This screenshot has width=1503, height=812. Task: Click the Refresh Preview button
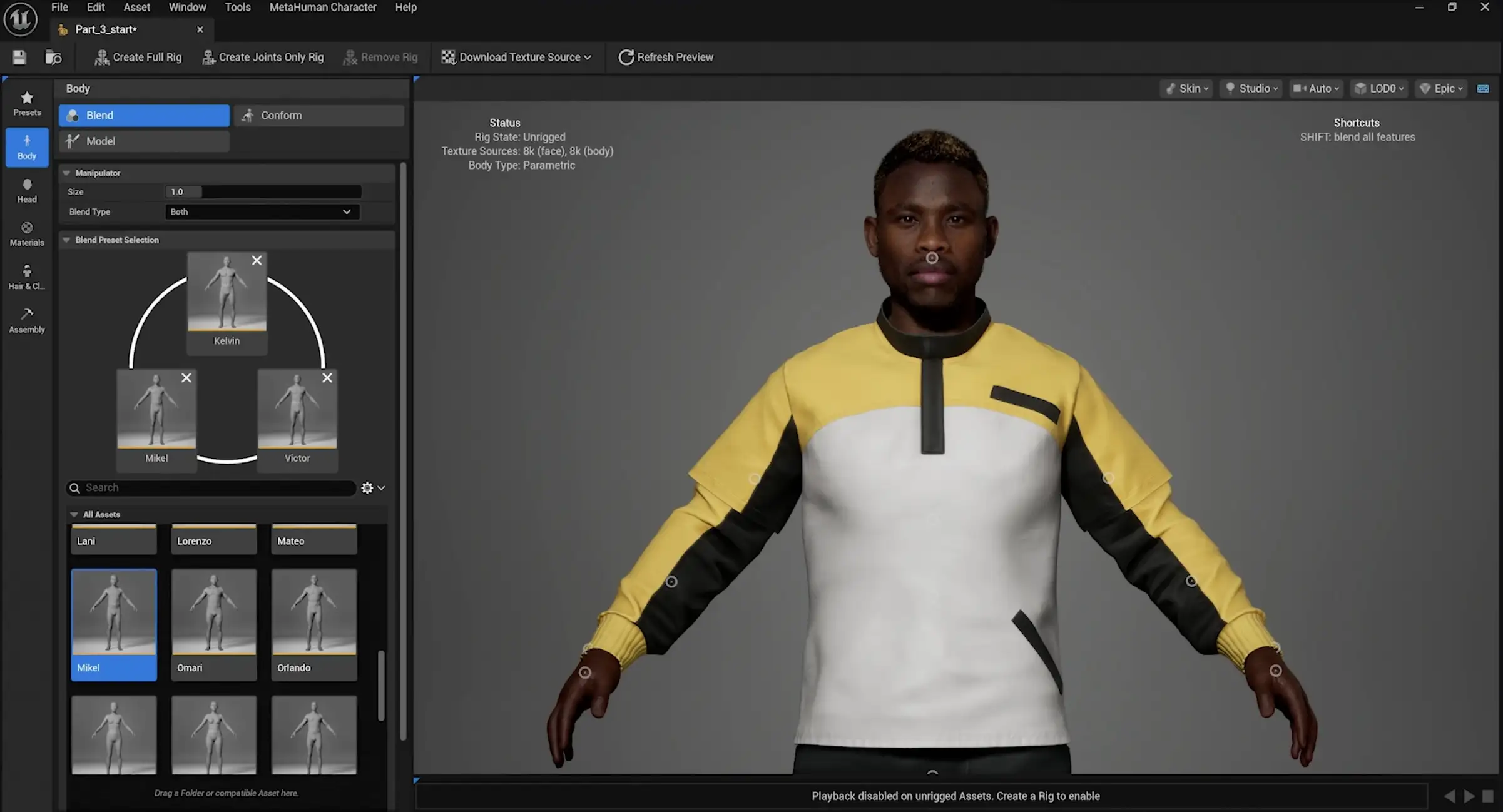(x=666, y=57)
